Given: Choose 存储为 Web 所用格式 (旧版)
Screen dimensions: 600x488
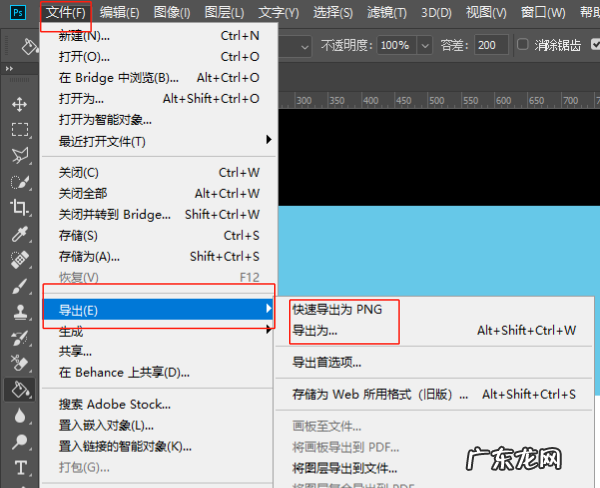Looking at the screenshot, I should pos(435,394).
